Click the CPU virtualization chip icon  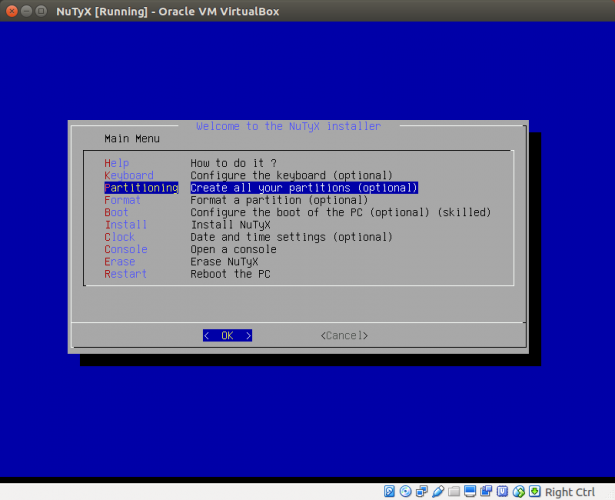pos(502,491)
